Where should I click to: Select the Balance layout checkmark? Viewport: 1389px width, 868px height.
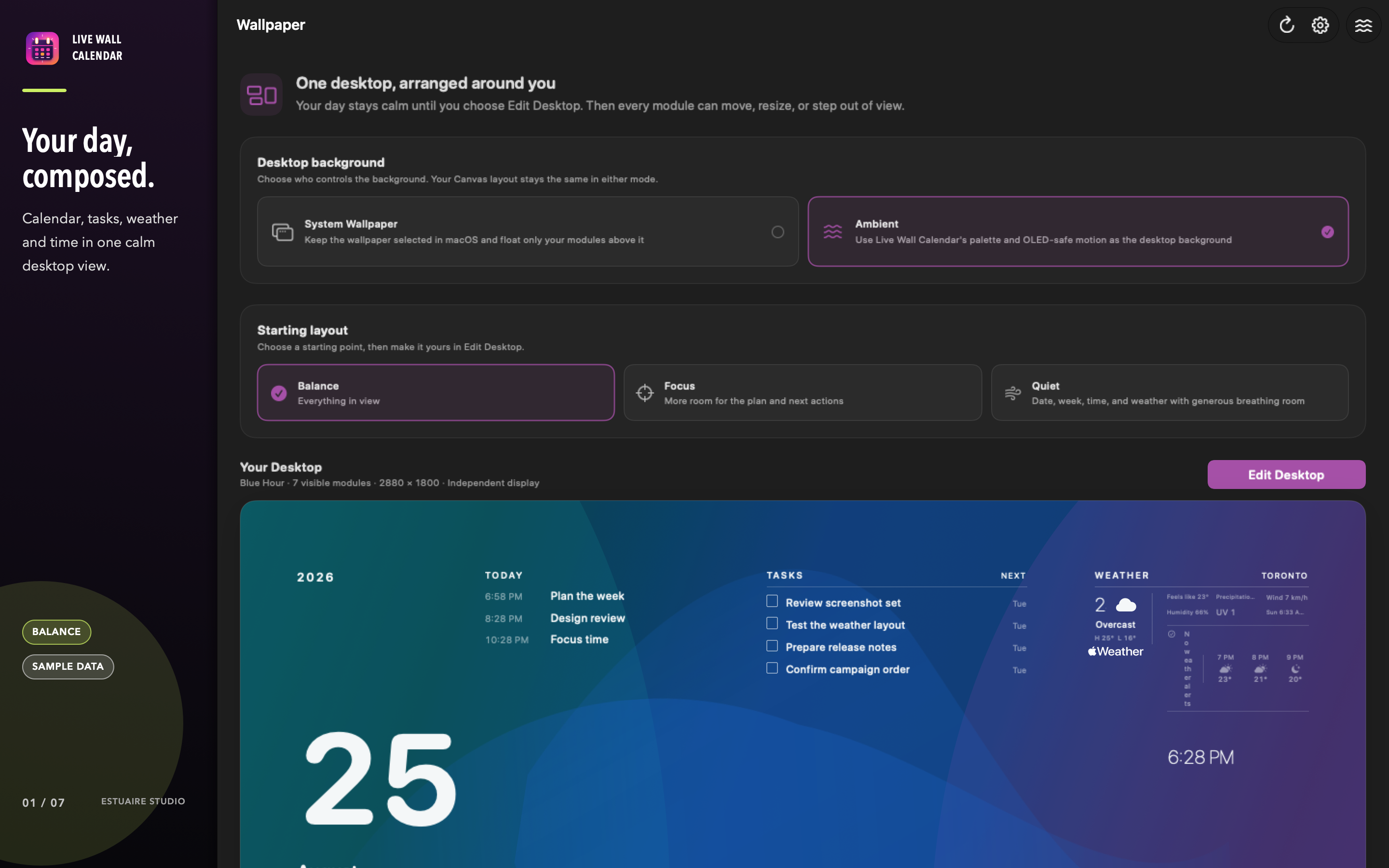click(278, 393)
